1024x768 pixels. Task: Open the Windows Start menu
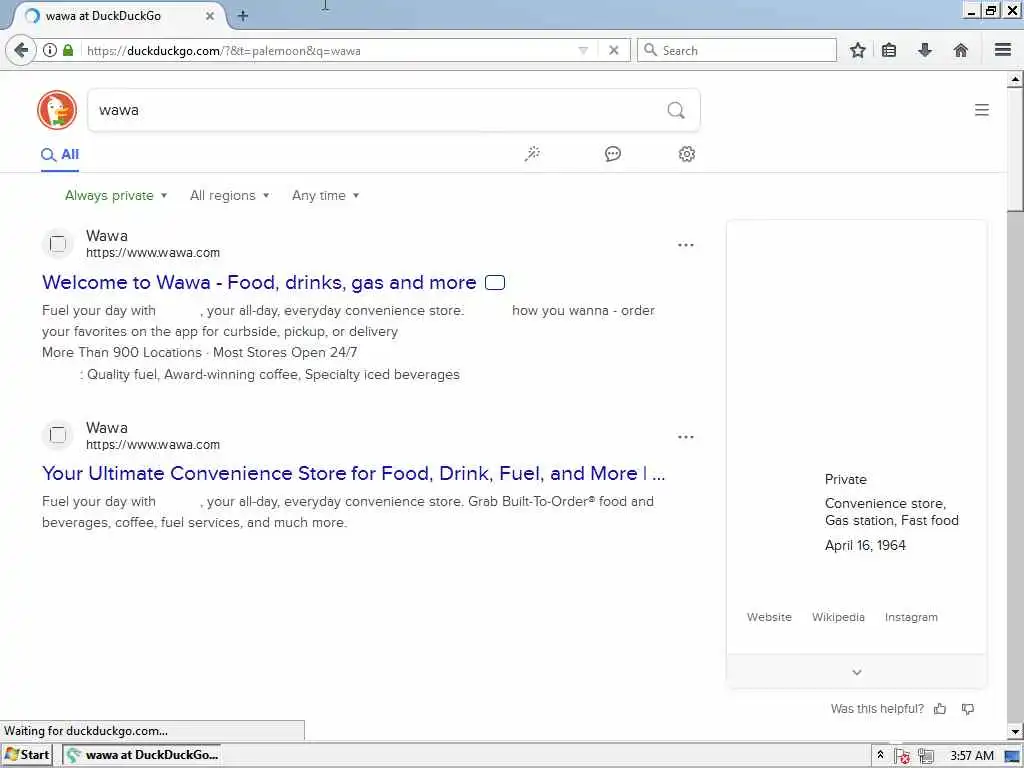click(x=27, y=756)
